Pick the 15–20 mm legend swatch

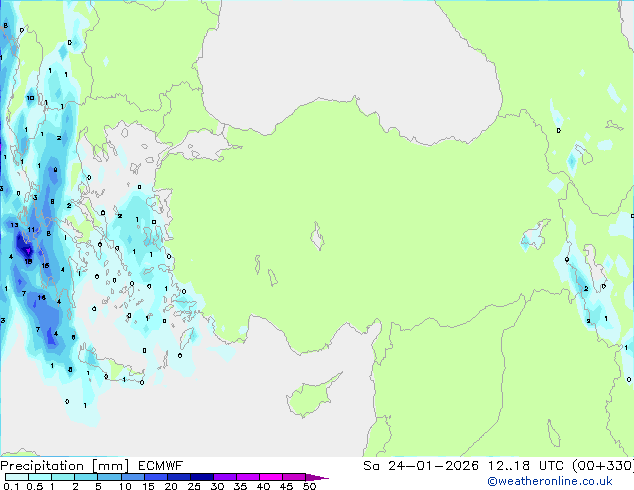point(155,477)
